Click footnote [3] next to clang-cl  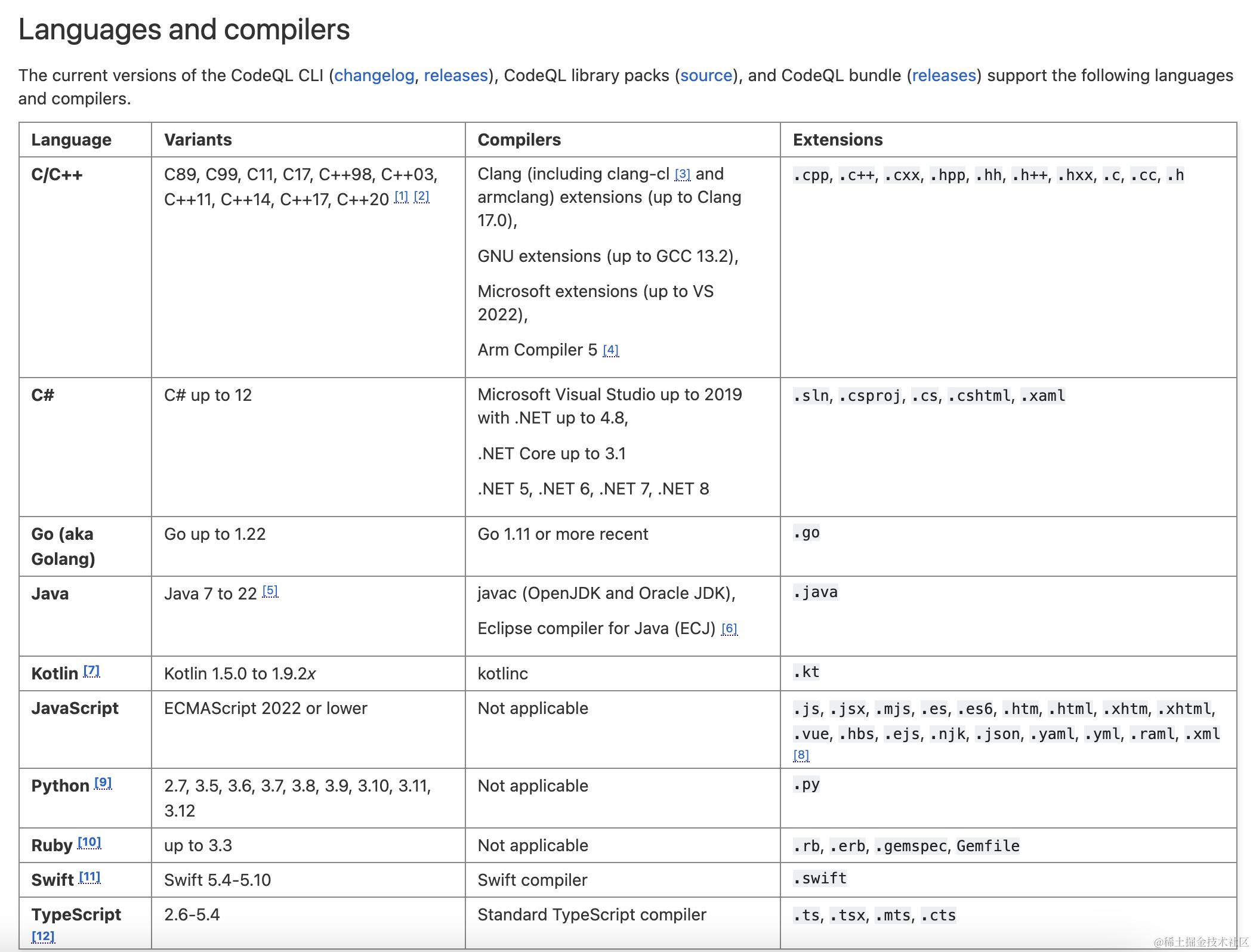pos(683,174)
